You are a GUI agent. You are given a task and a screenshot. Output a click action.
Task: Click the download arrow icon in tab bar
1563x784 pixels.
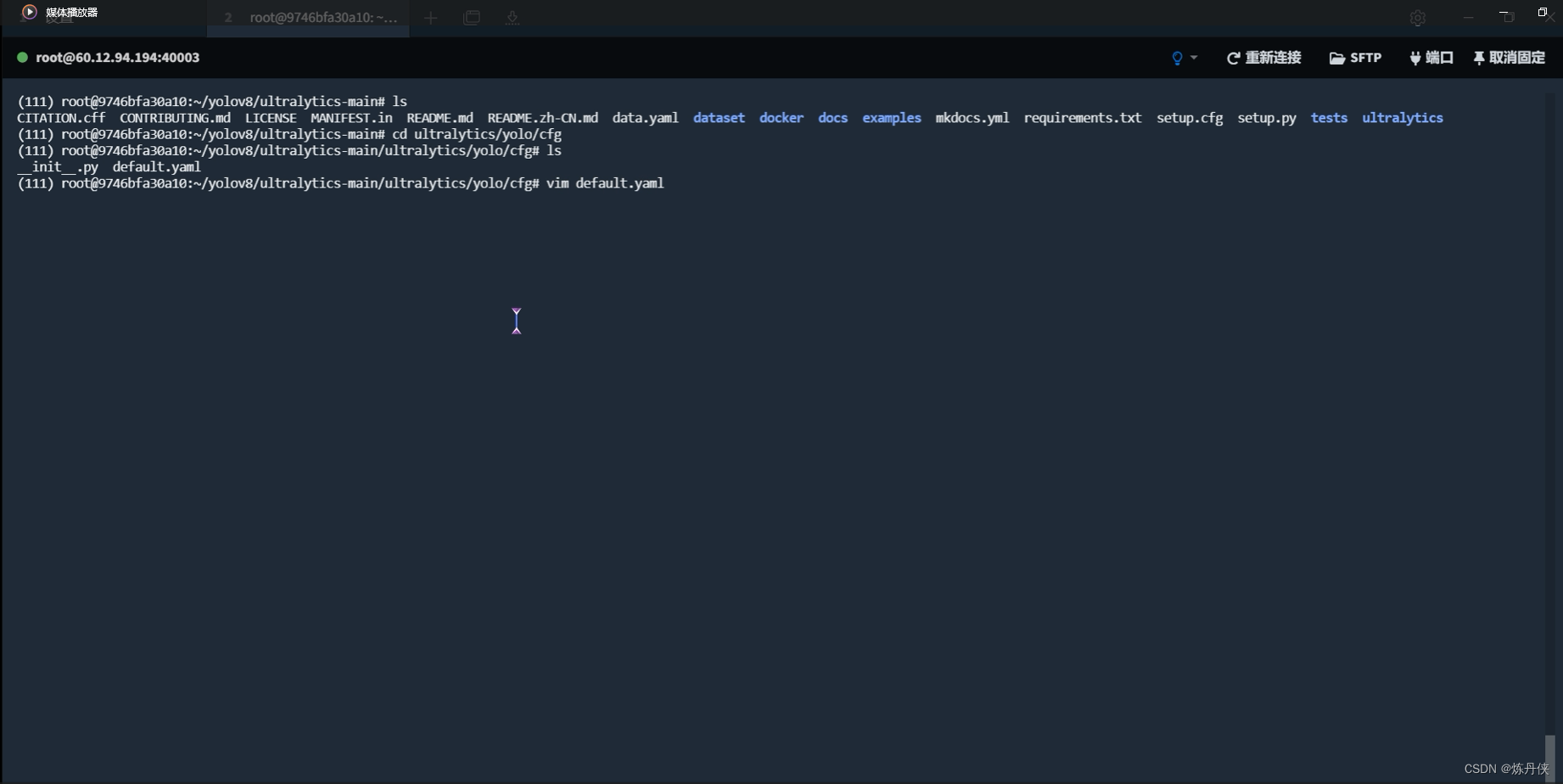pyautogui.click(x=513, y=18)
